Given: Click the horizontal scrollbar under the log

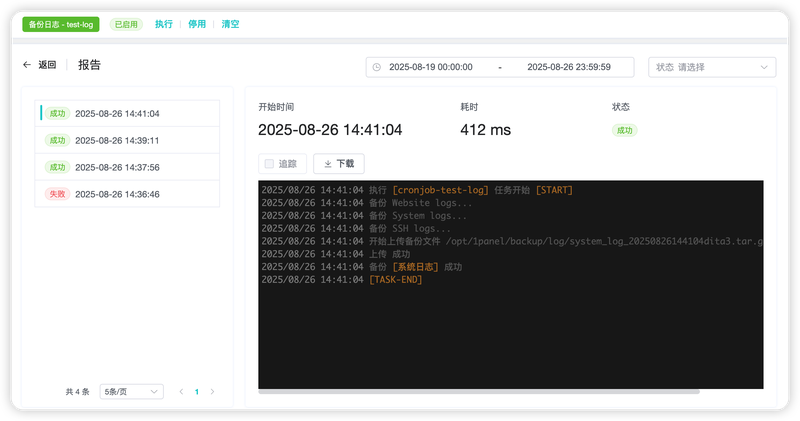Looking at the screenshot, I should [479, 392].
